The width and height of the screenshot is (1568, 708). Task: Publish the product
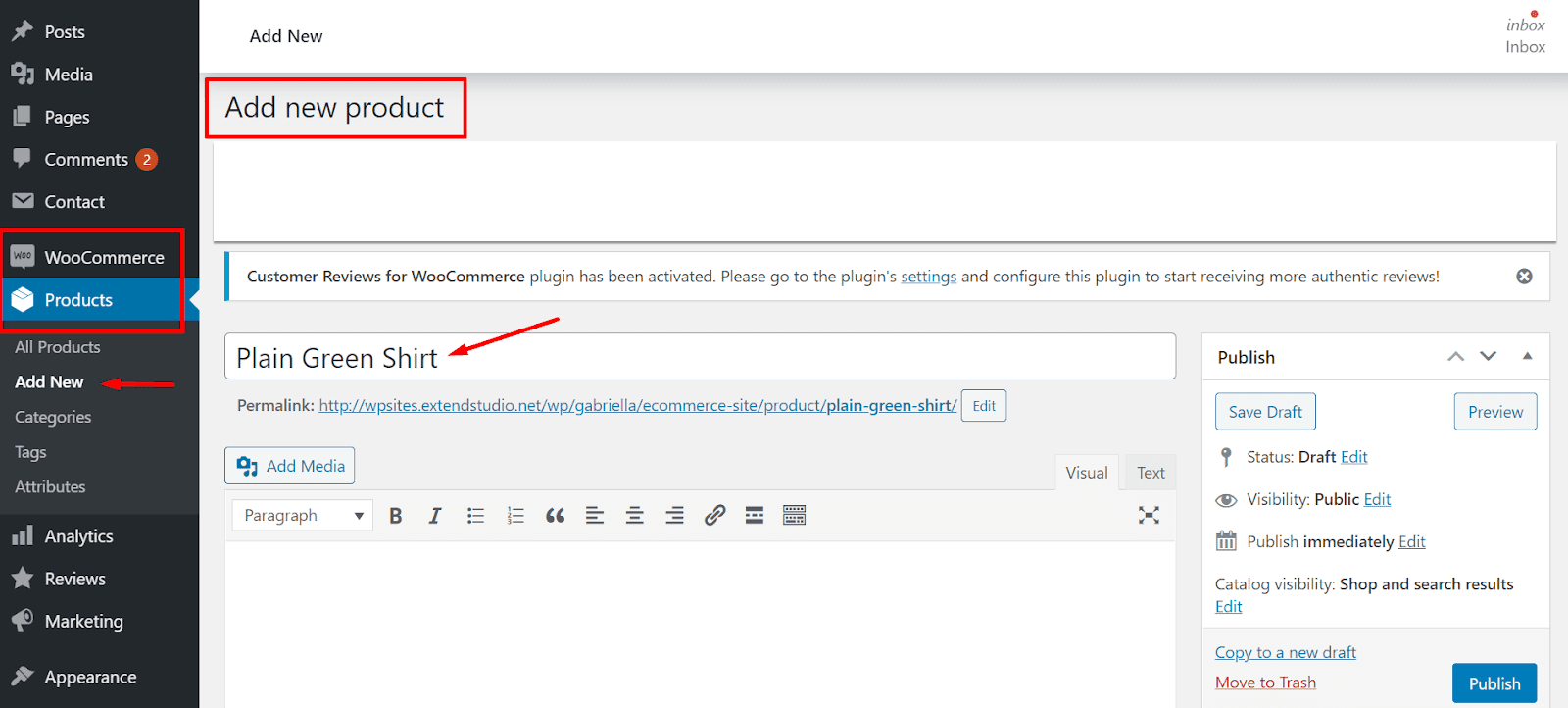coord(1494,683)
